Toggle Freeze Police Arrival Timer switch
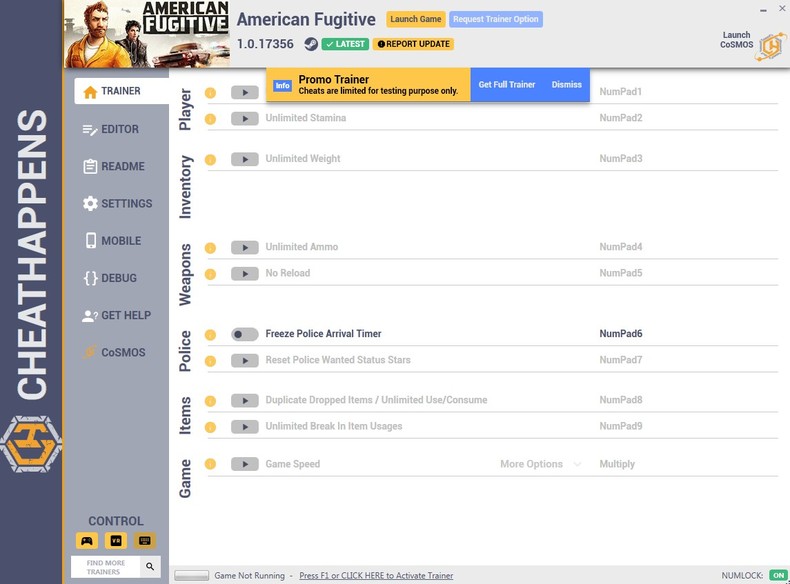This screenshot has width=790, height=584. (x=245, y=334)
